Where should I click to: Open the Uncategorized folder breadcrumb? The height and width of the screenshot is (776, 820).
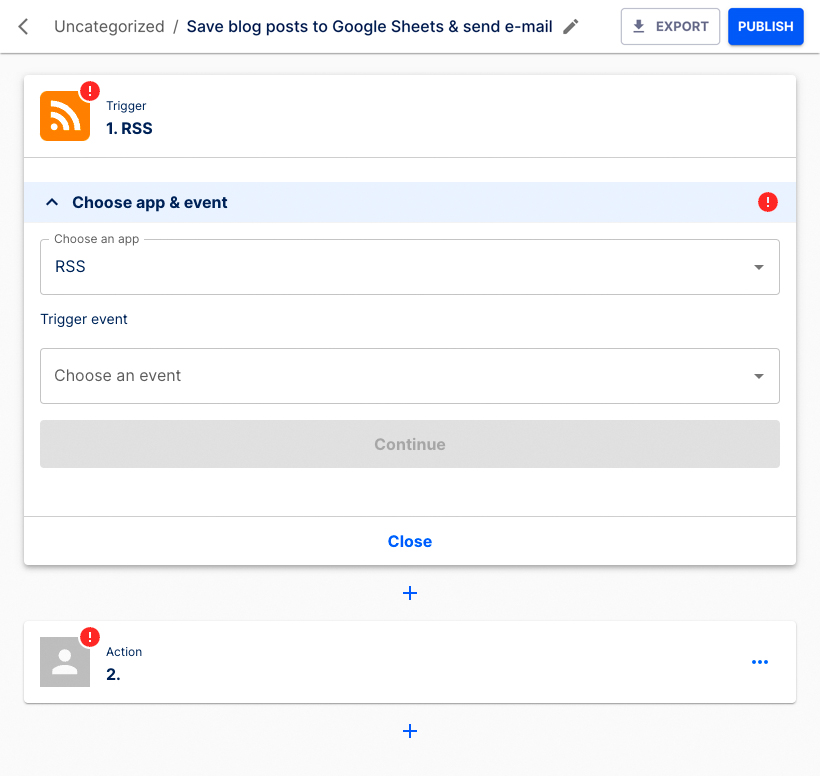[x=109, y=27]
